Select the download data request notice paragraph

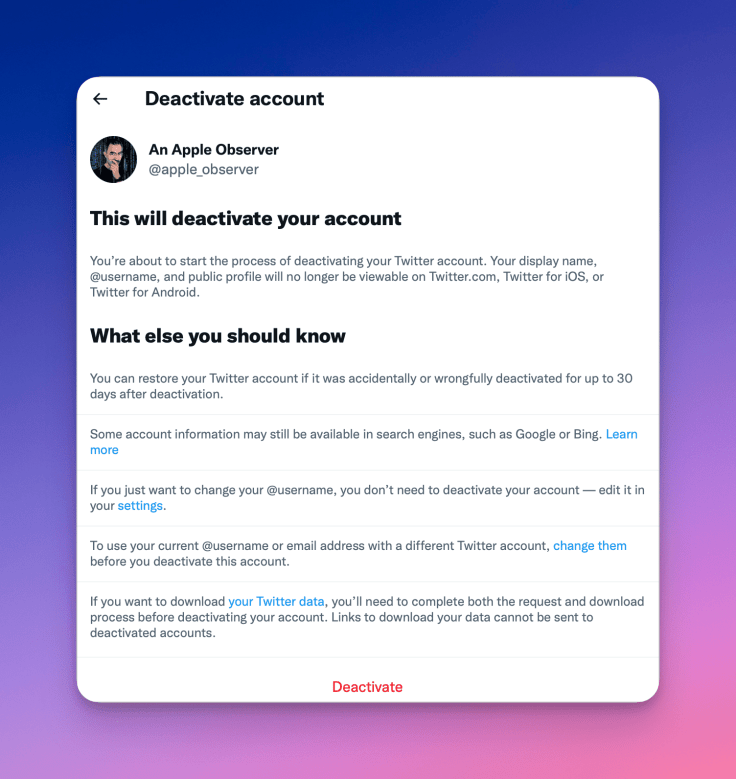[367, 617]
